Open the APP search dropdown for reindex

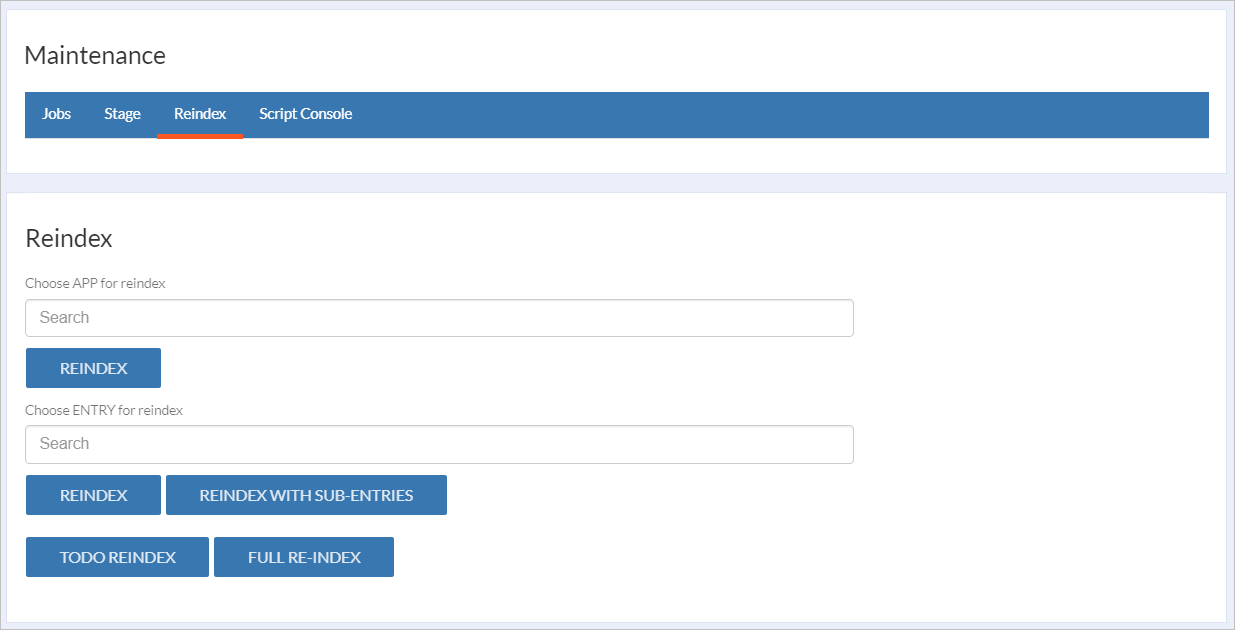tap(440, 317)
